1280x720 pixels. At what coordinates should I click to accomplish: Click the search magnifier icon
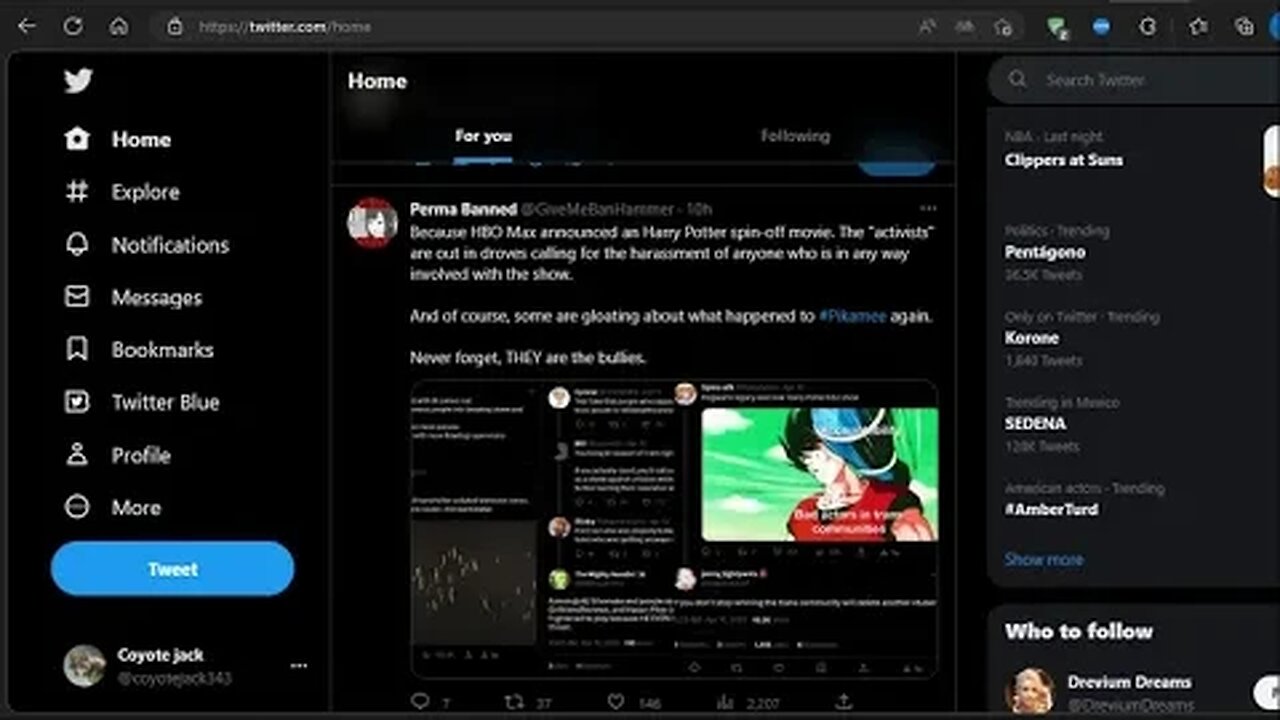click(1017, 79)
